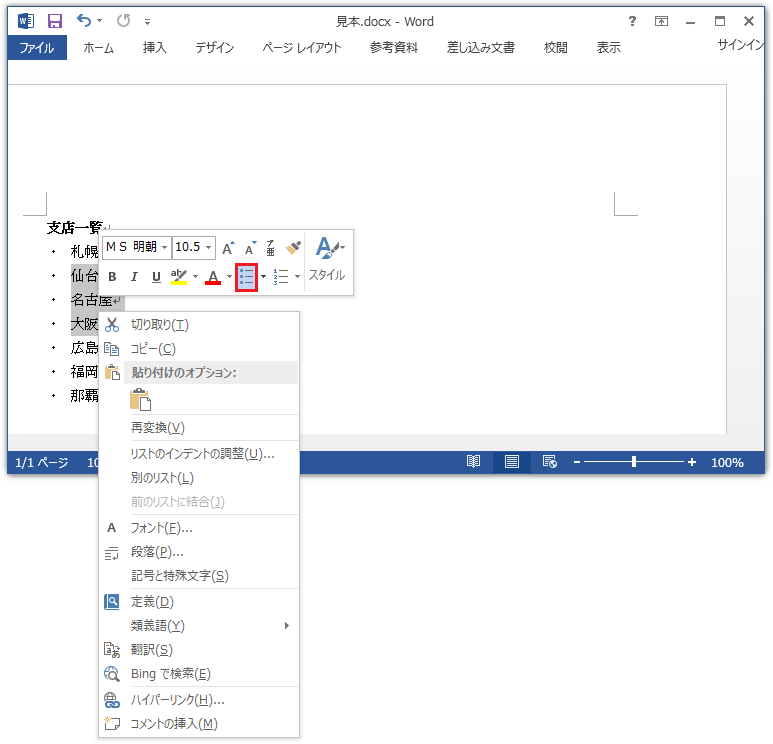Click the zoom slider handle in the status bar
The image size is (773, 744).
coord(634,462)
